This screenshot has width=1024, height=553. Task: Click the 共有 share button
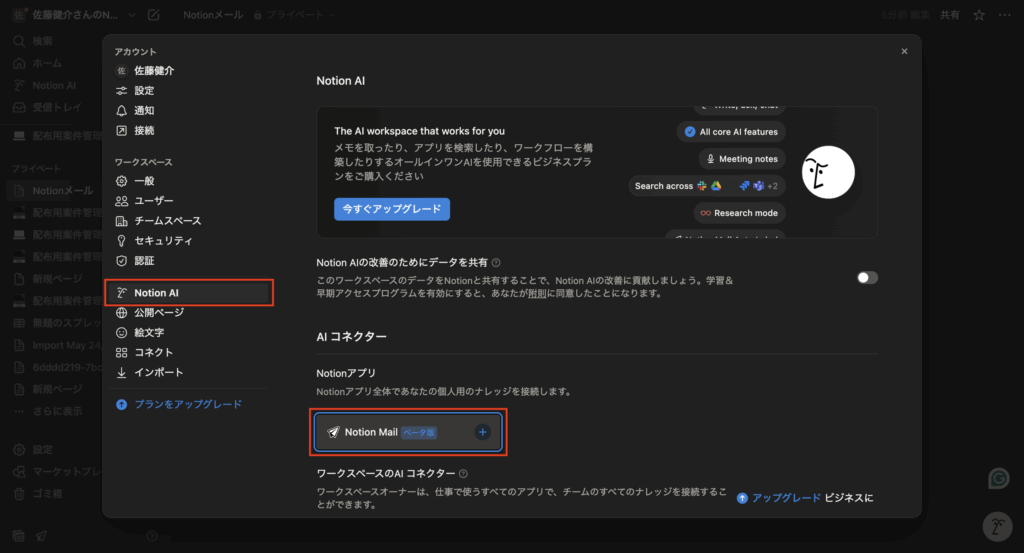click(x=949, y=15)
